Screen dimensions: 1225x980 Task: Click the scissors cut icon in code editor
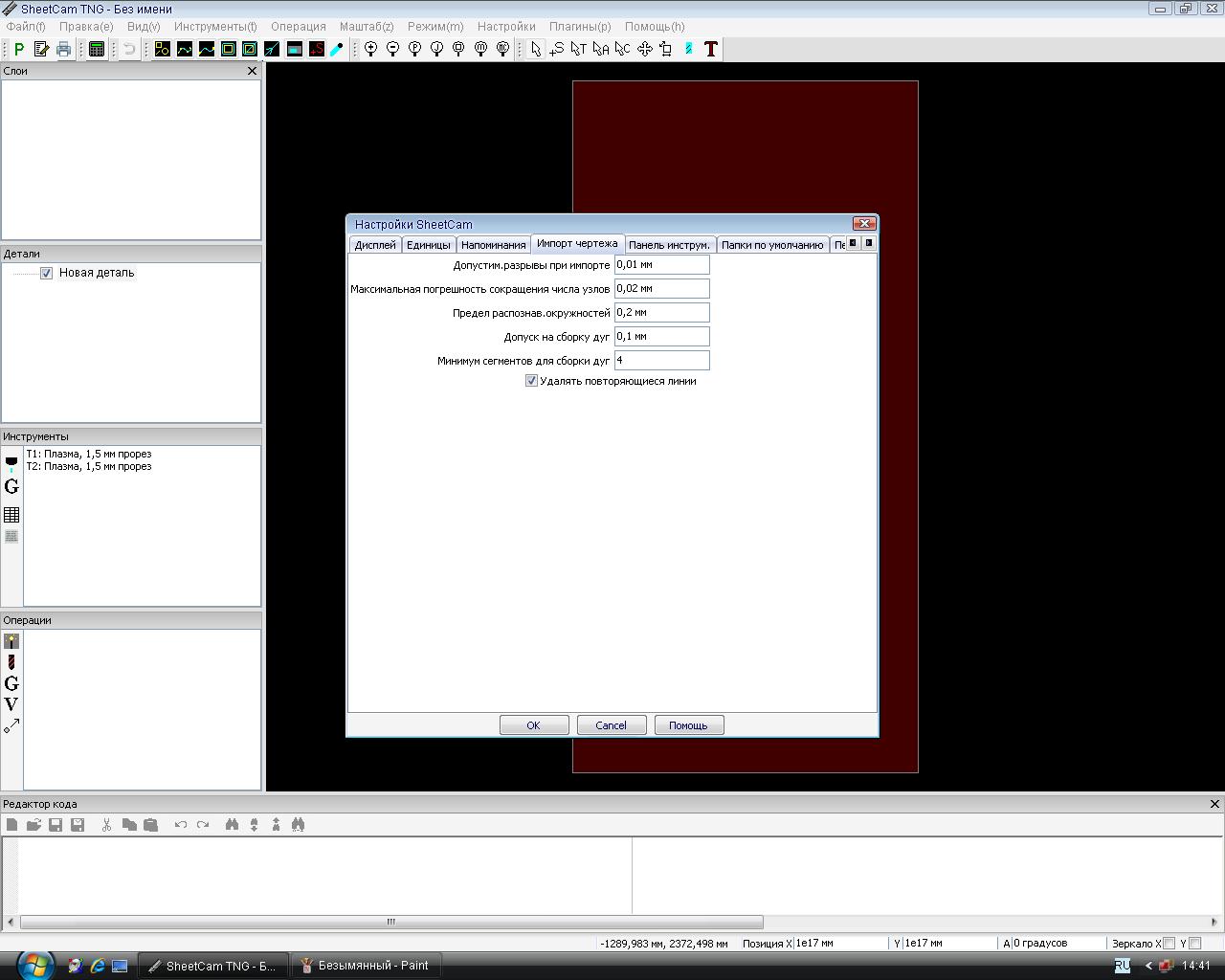click(x=106, y=824)
